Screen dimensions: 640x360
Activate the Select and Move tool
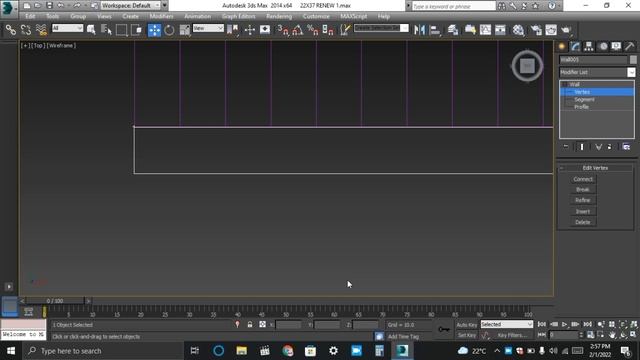pos(154,30)
